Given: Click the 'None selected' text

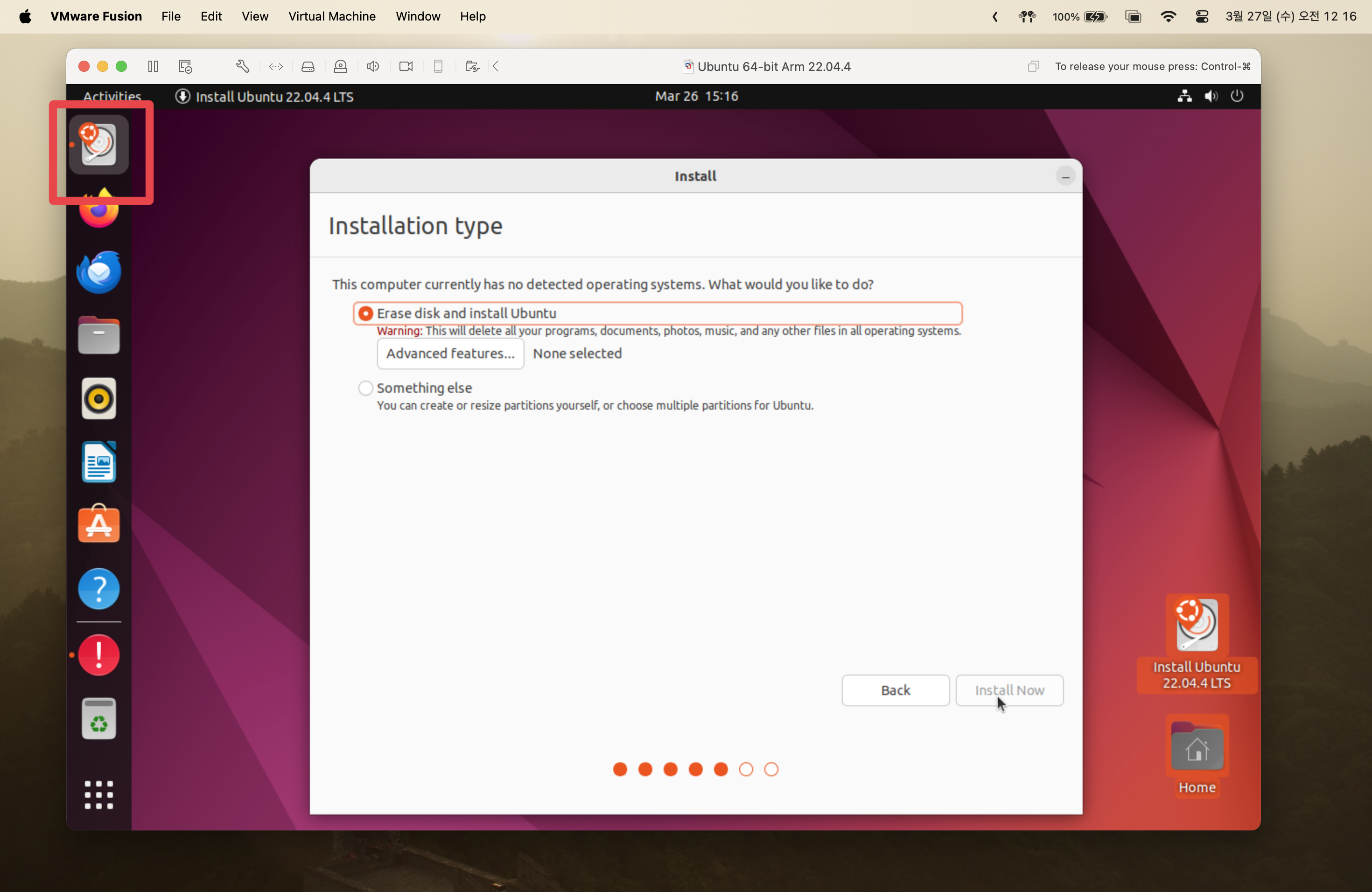Looking at the screenshot, I should coord(577,353).
